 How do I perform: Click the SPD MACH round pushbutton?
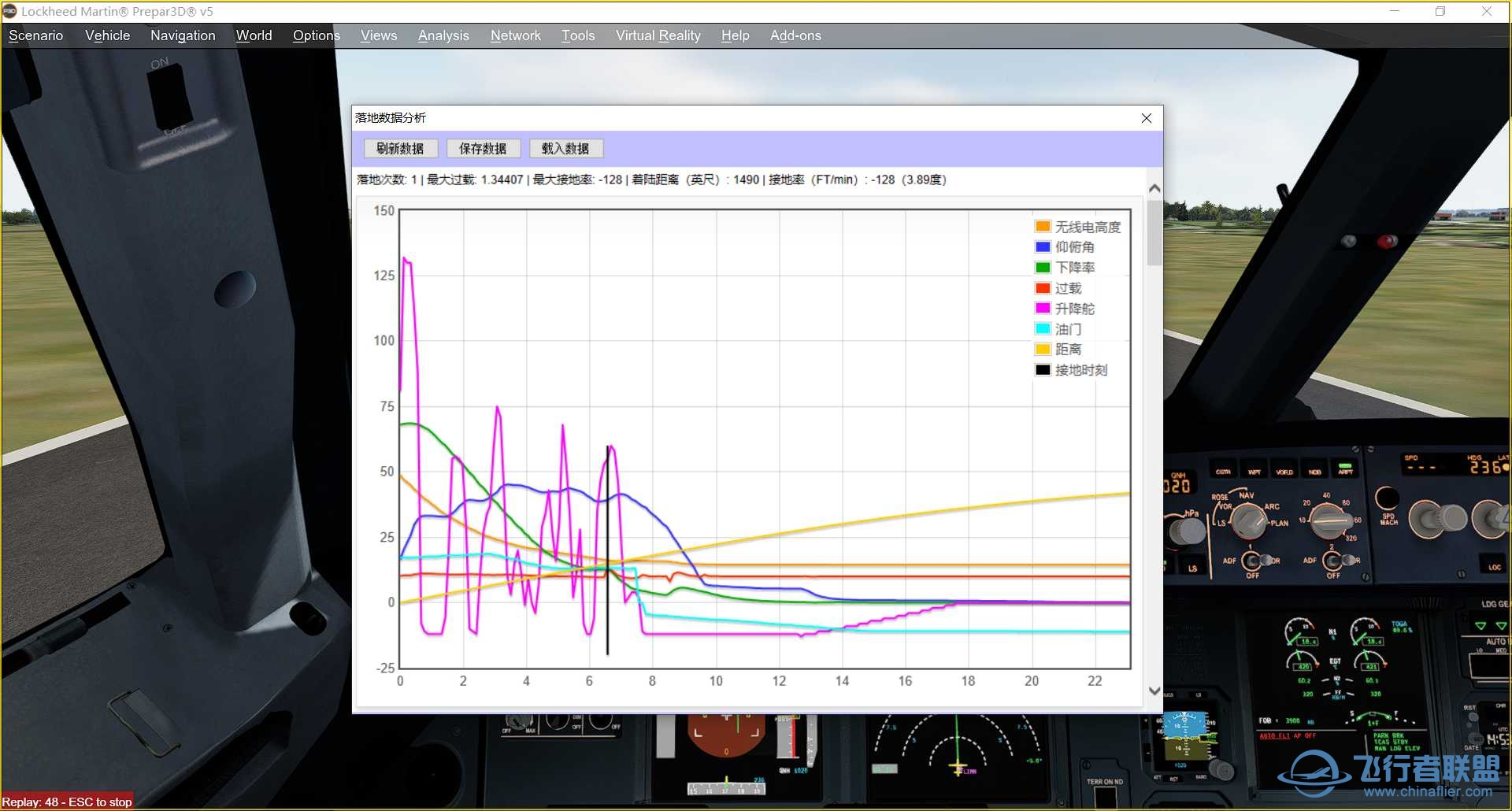point(1387,498)
